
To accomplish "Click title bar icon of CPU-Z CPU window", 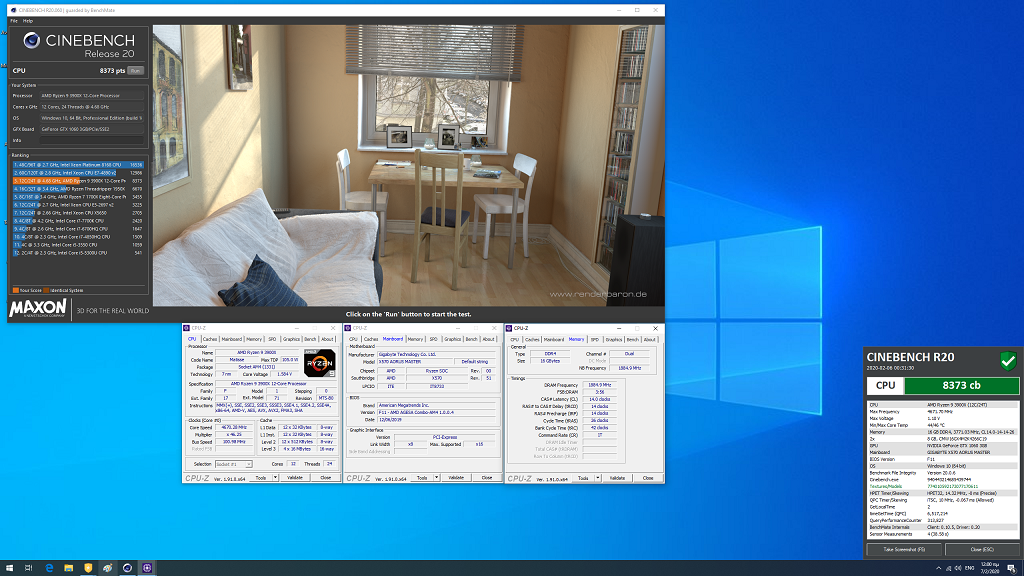I will tap(187, 328).
